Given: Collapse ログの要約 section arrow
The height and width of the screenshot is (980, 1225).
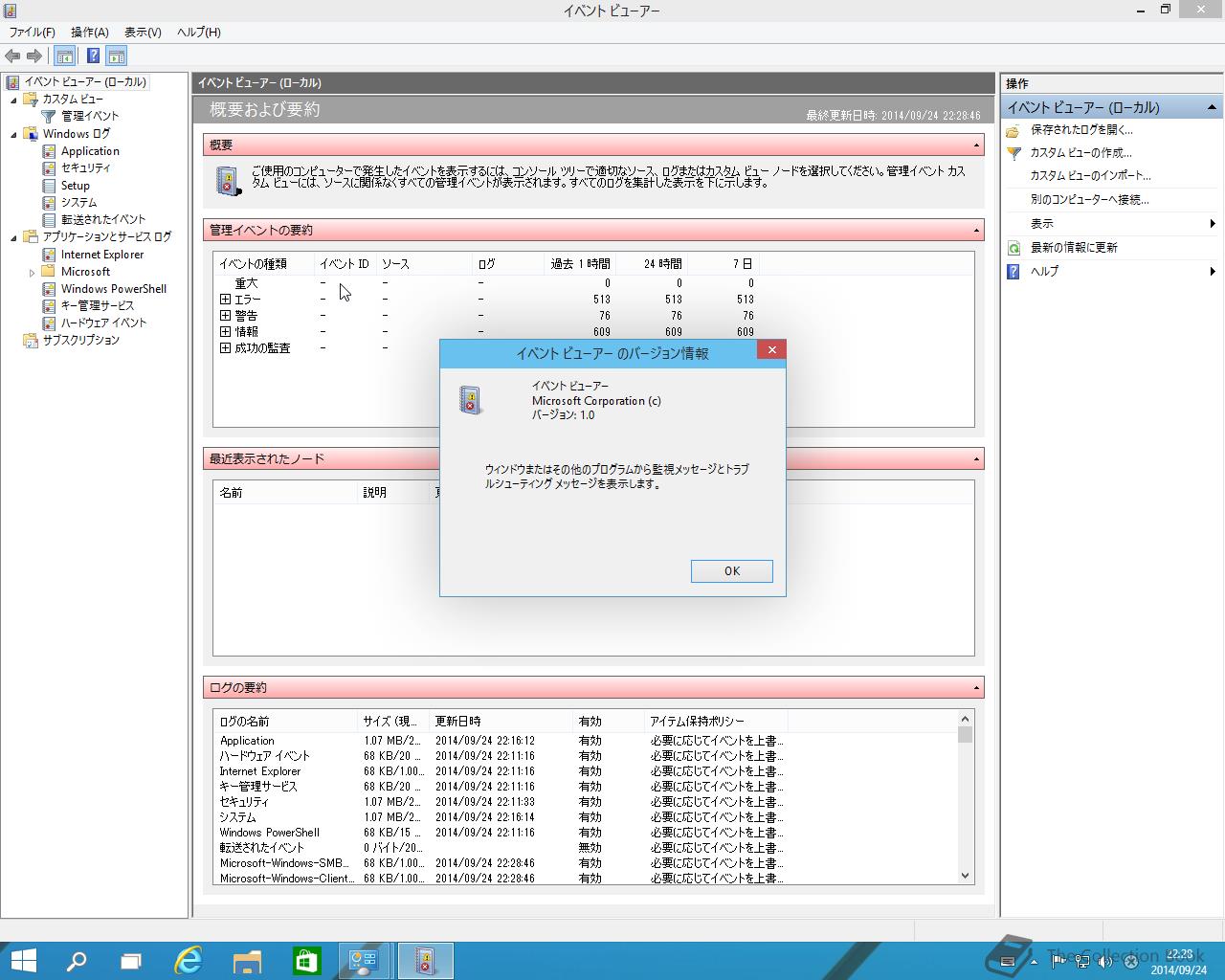Looking at the screenshot, I should (x=976, y=688).
